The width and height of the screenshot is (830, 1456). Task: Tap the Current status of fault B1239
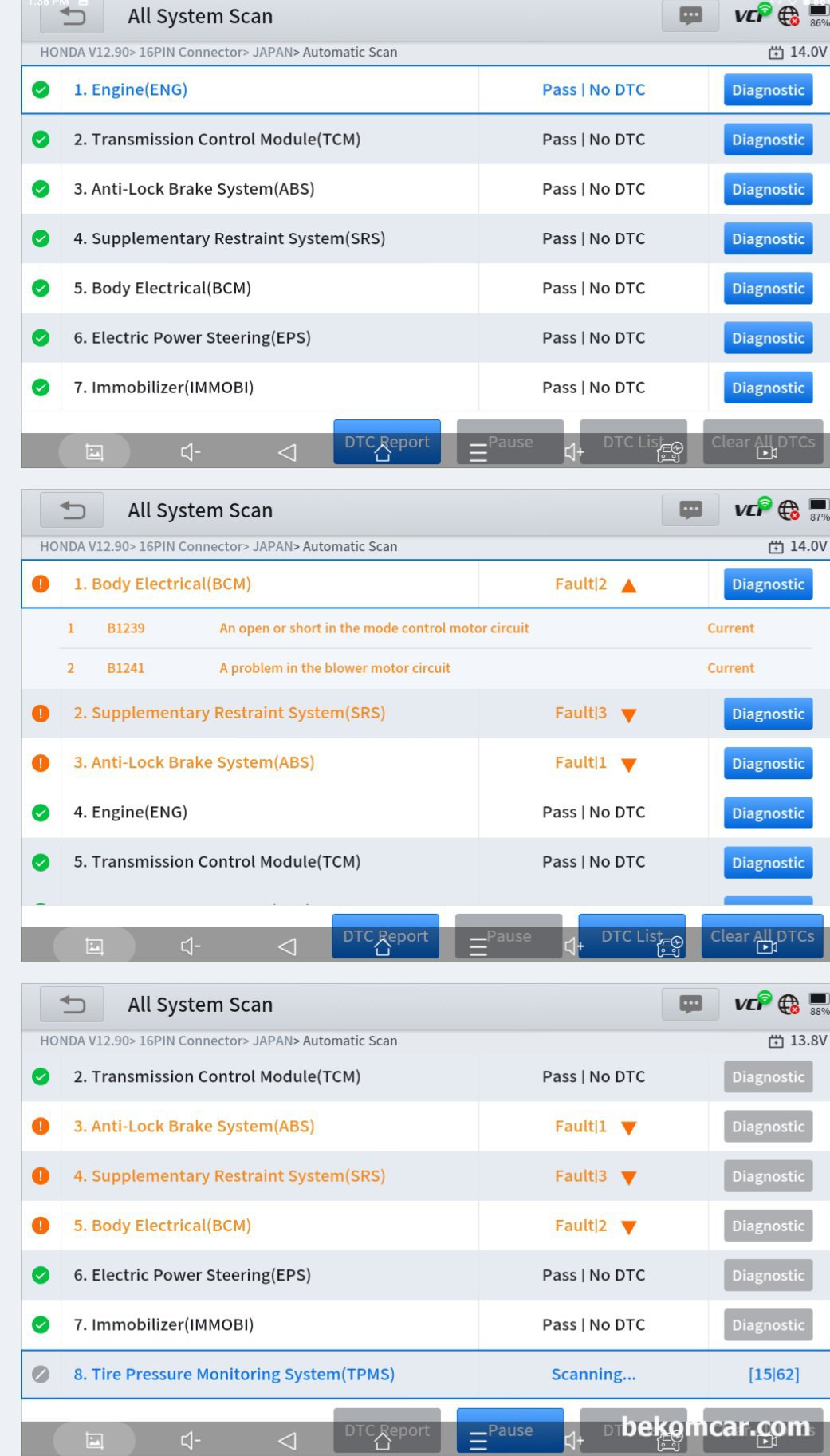click(730, 628)
